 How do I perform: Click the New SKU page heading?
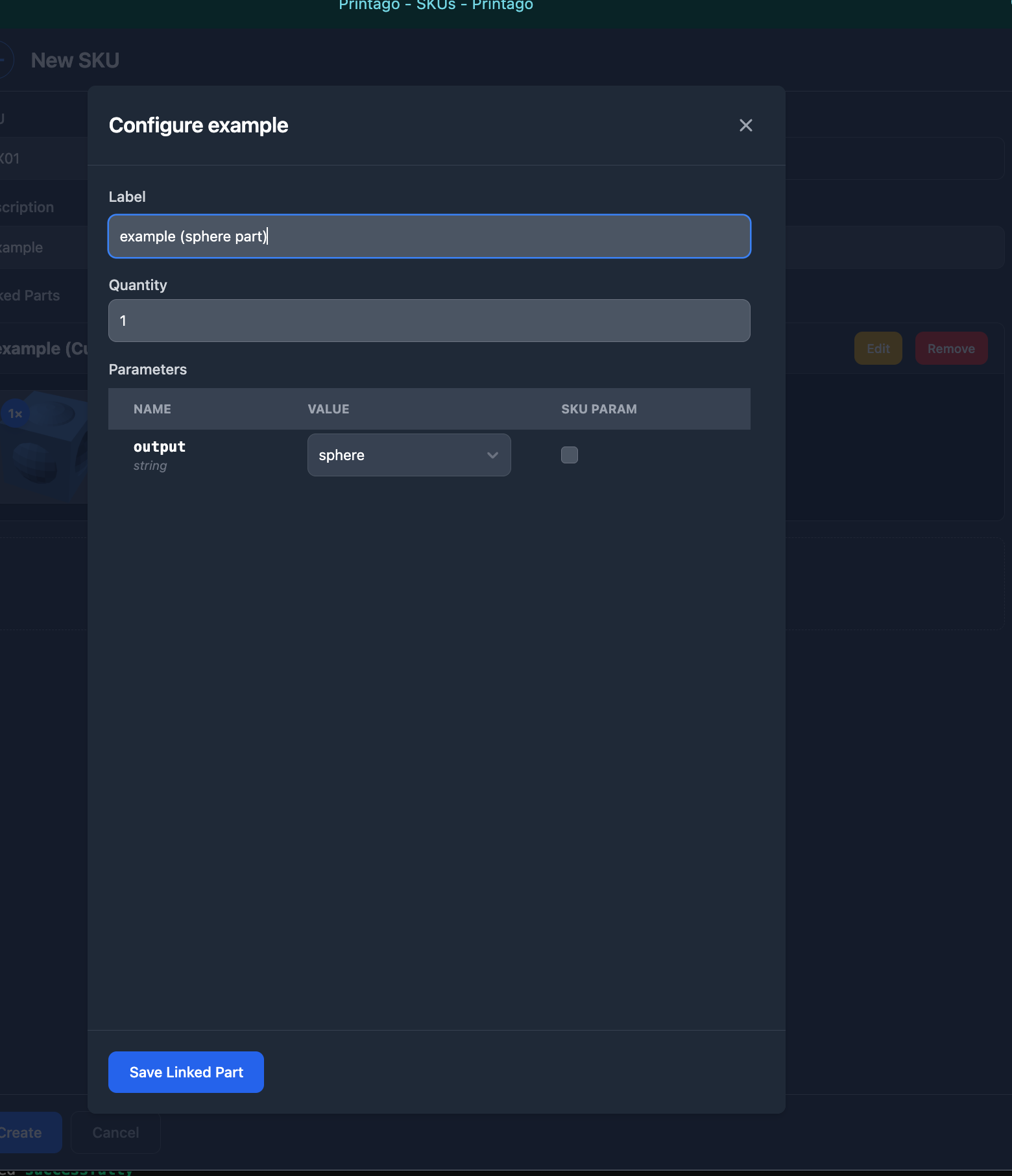pos(75,60)
